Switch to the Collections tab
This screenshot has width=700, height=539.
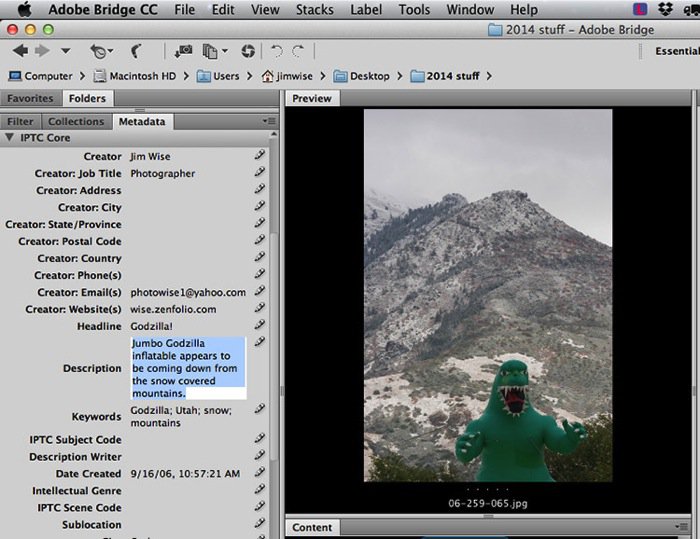point(76,121)
